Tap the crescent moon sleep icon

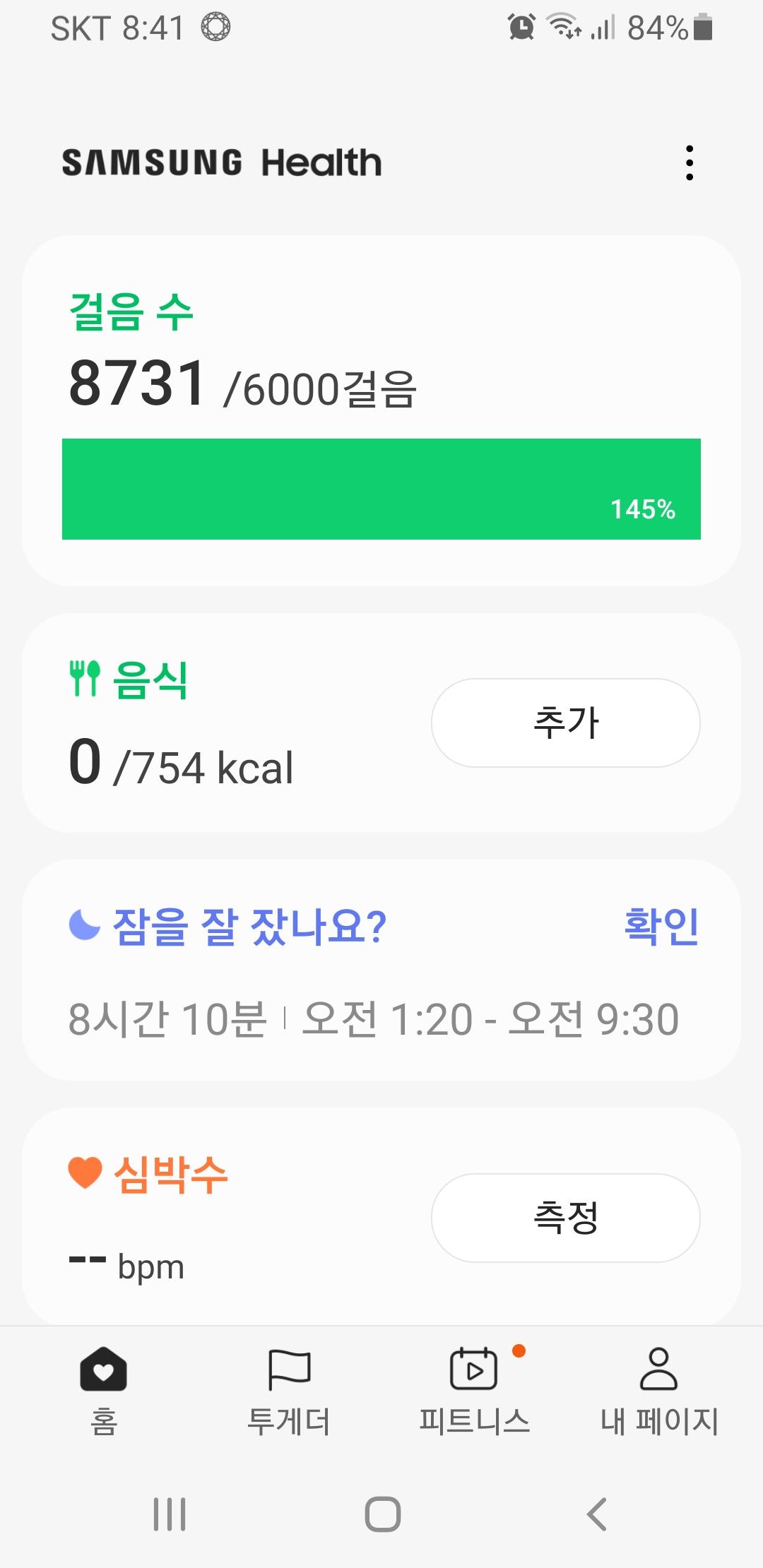(85, 925)
